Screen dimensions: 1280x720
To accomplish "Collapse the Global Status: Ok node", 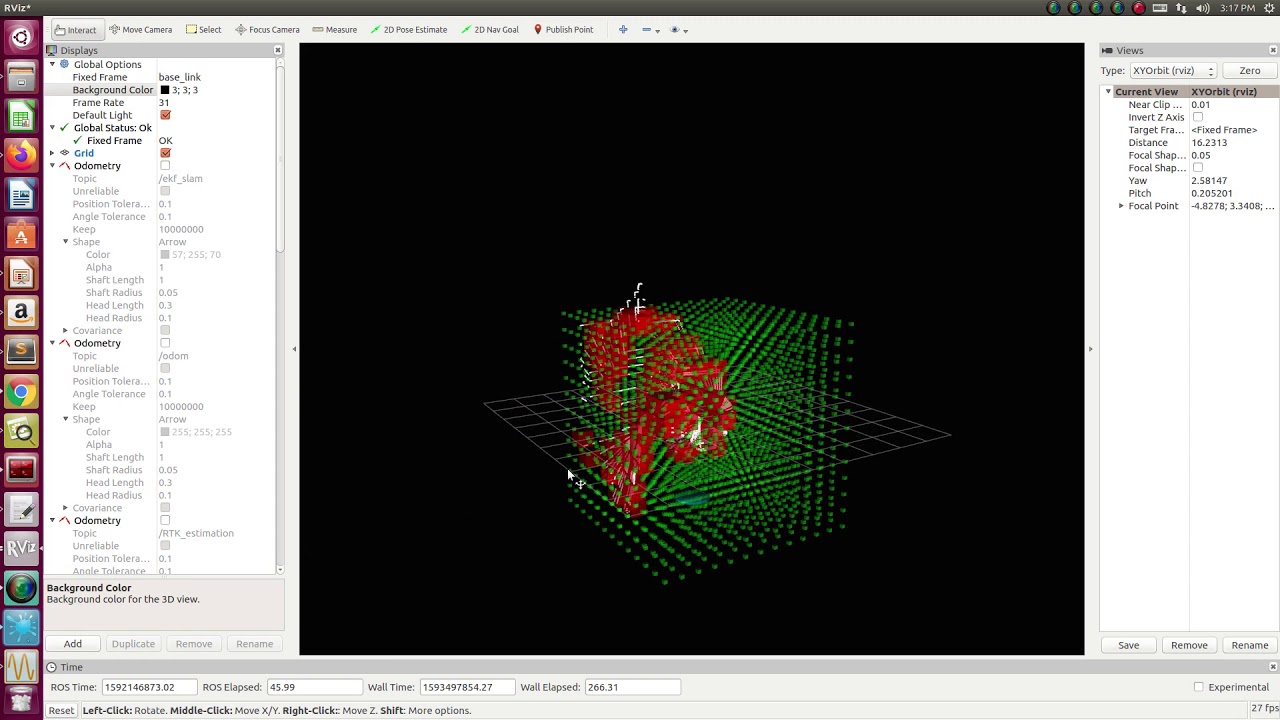I will coord(52,128).
